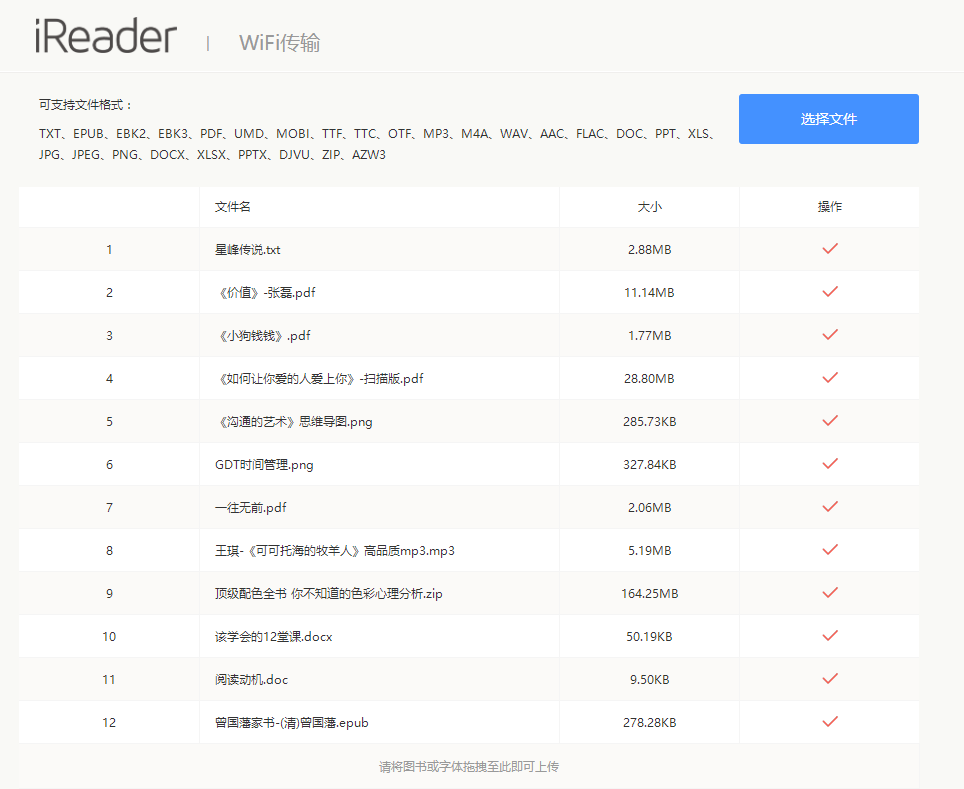The width and height of the screenshot is (964, 789).
Task: Select the 可可托海的牧羊人 mp3 file name
Action: [x=334, y=551]
